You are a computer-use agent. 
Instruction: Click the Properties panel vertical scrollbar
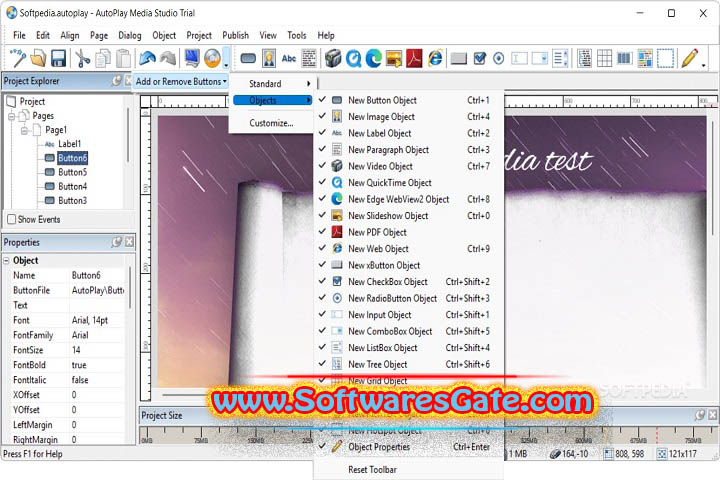tap(130, 288)
